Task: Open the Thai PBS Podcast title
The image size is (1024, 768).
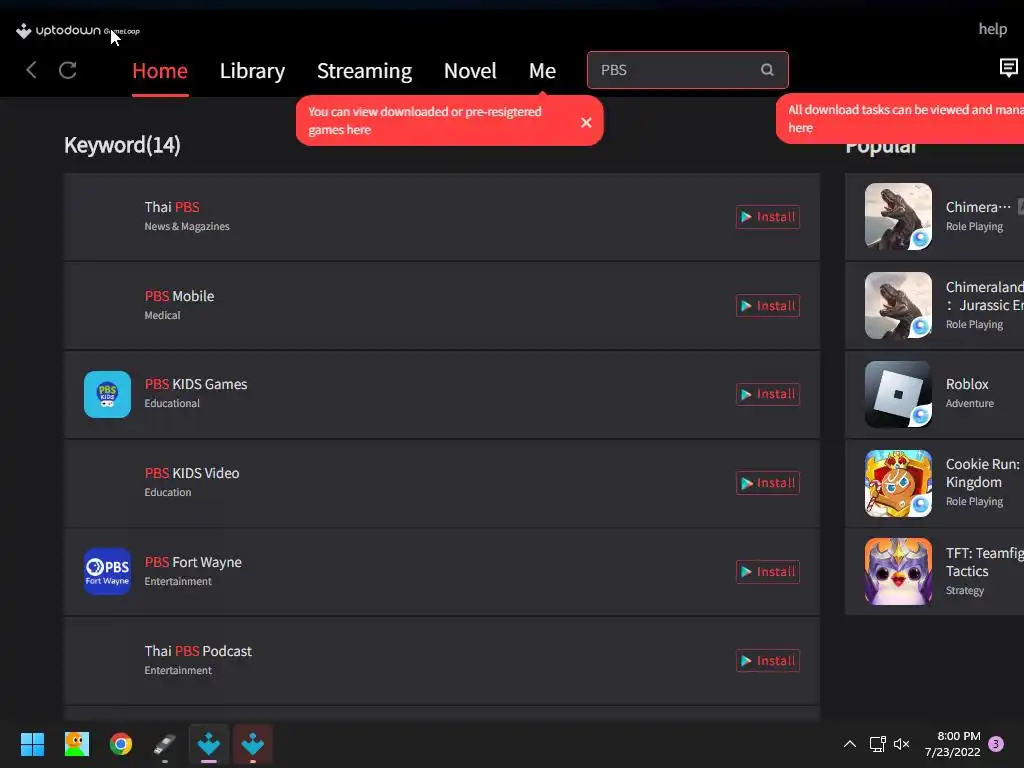Action: click(x=198, y=651)
